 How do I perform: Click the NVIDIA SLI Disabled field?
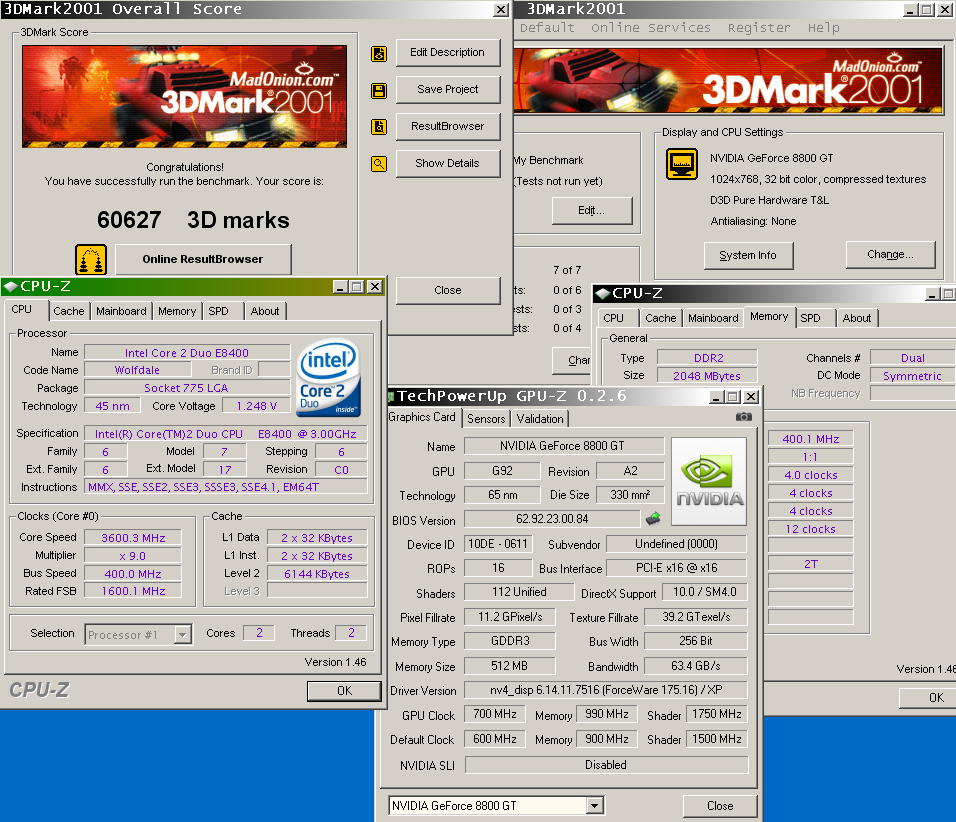click(606, 765)
